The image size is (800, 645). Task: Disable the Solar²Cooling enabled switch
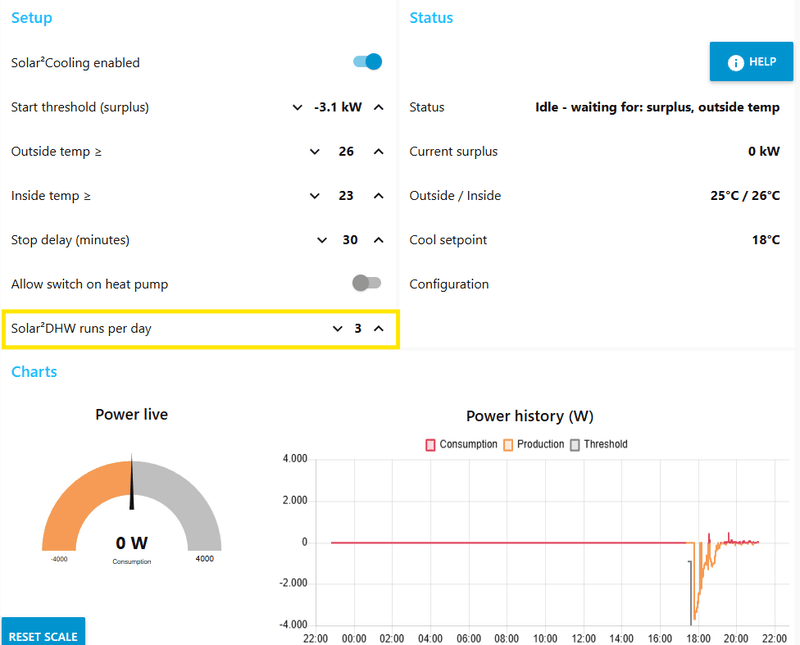tap(367, 62)
